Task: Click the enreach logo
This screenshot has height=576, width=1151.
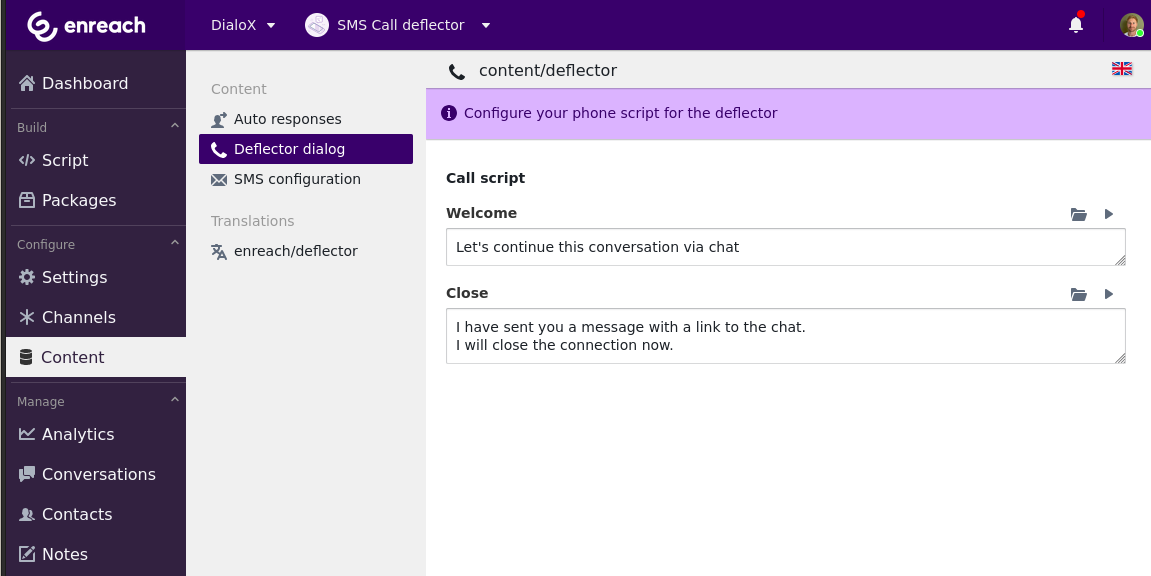Action: pyautogui.click(x=86, y=26)
